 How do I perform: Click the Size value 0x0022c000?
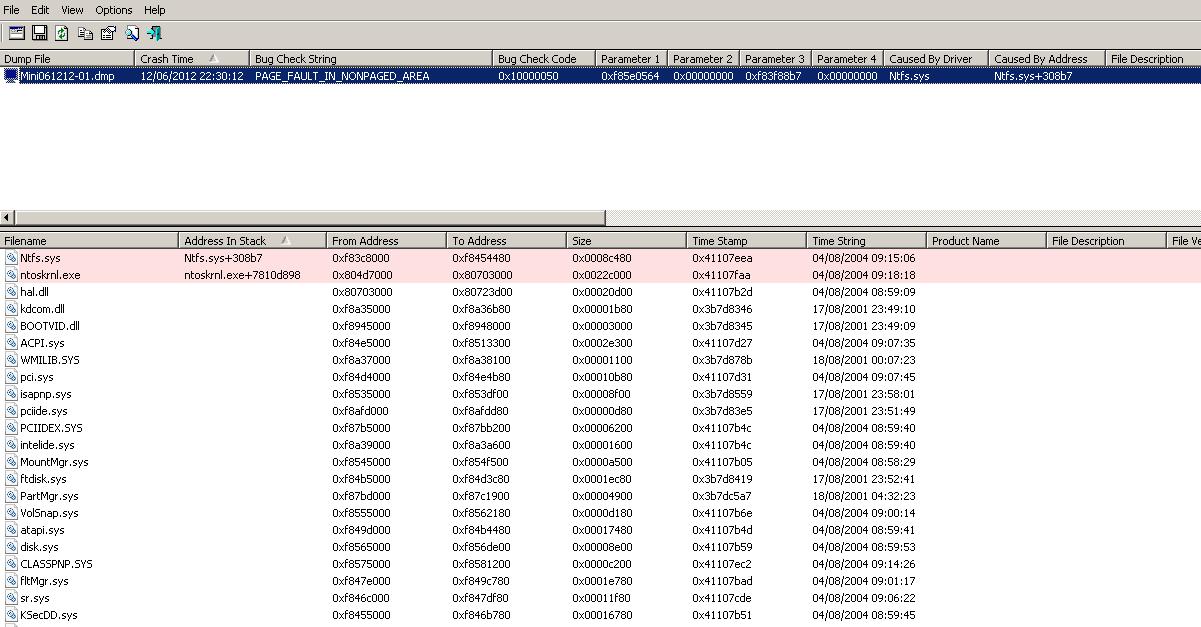point(601,275)
